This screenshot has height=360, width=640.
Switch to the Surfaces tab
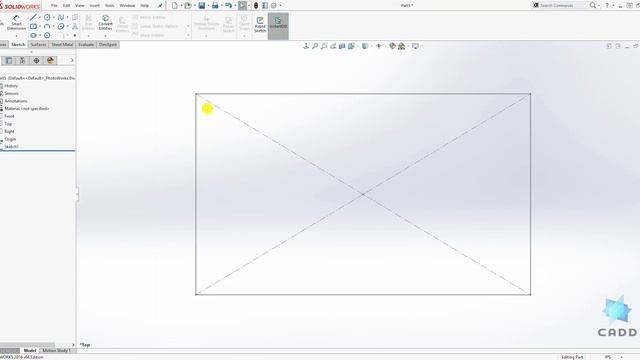click(x=38, y=44)
